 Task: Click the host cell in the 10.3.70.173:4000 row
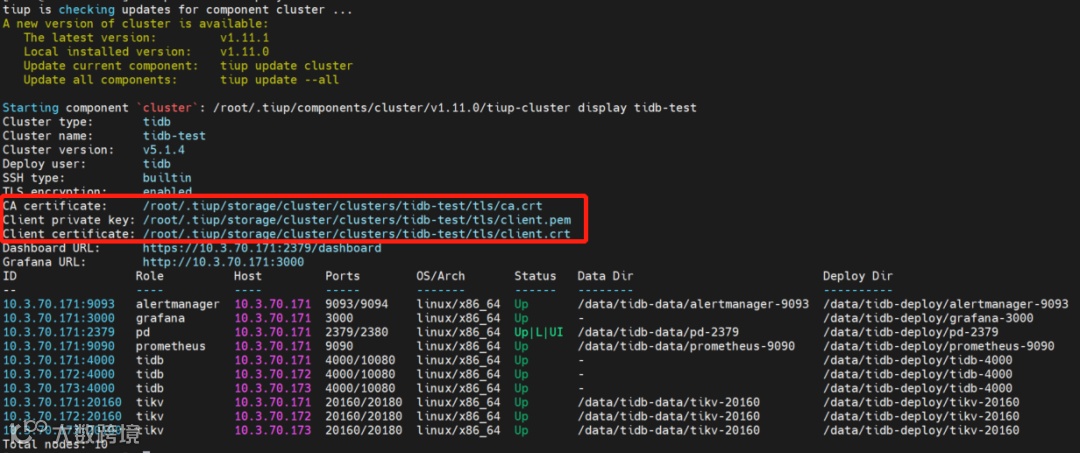(273, 388)
